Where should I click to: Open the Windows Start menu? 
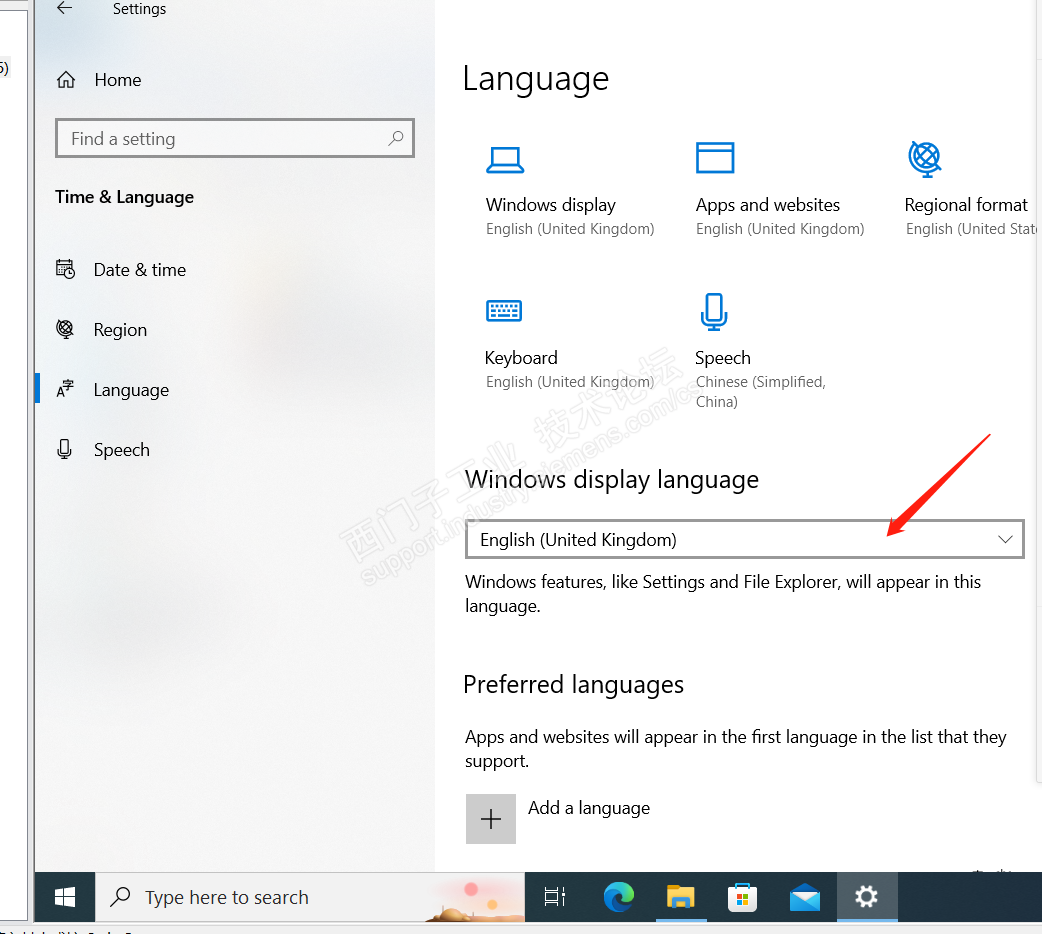64,897
